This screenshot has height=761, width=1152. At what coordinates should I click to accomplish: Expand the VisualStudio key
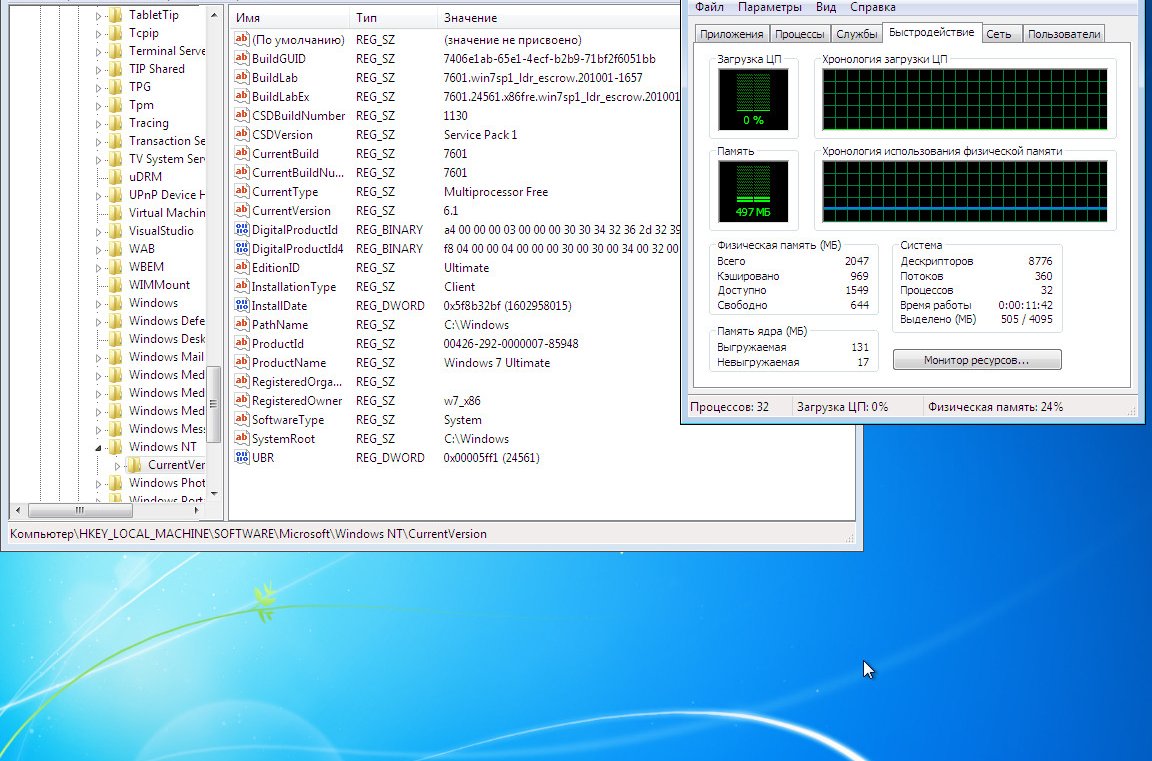coord(98,231)
